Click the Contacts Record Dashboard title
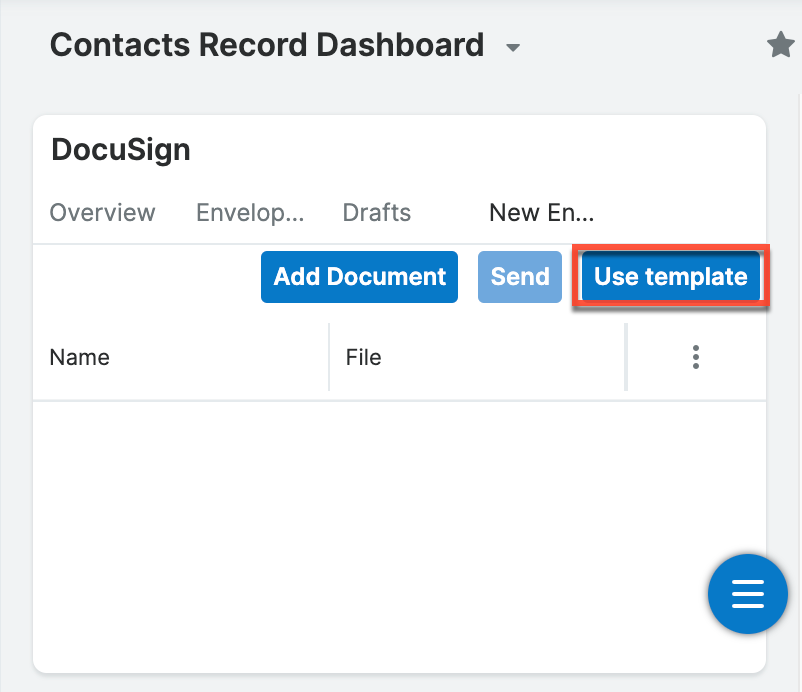 [x=266, y=44]
